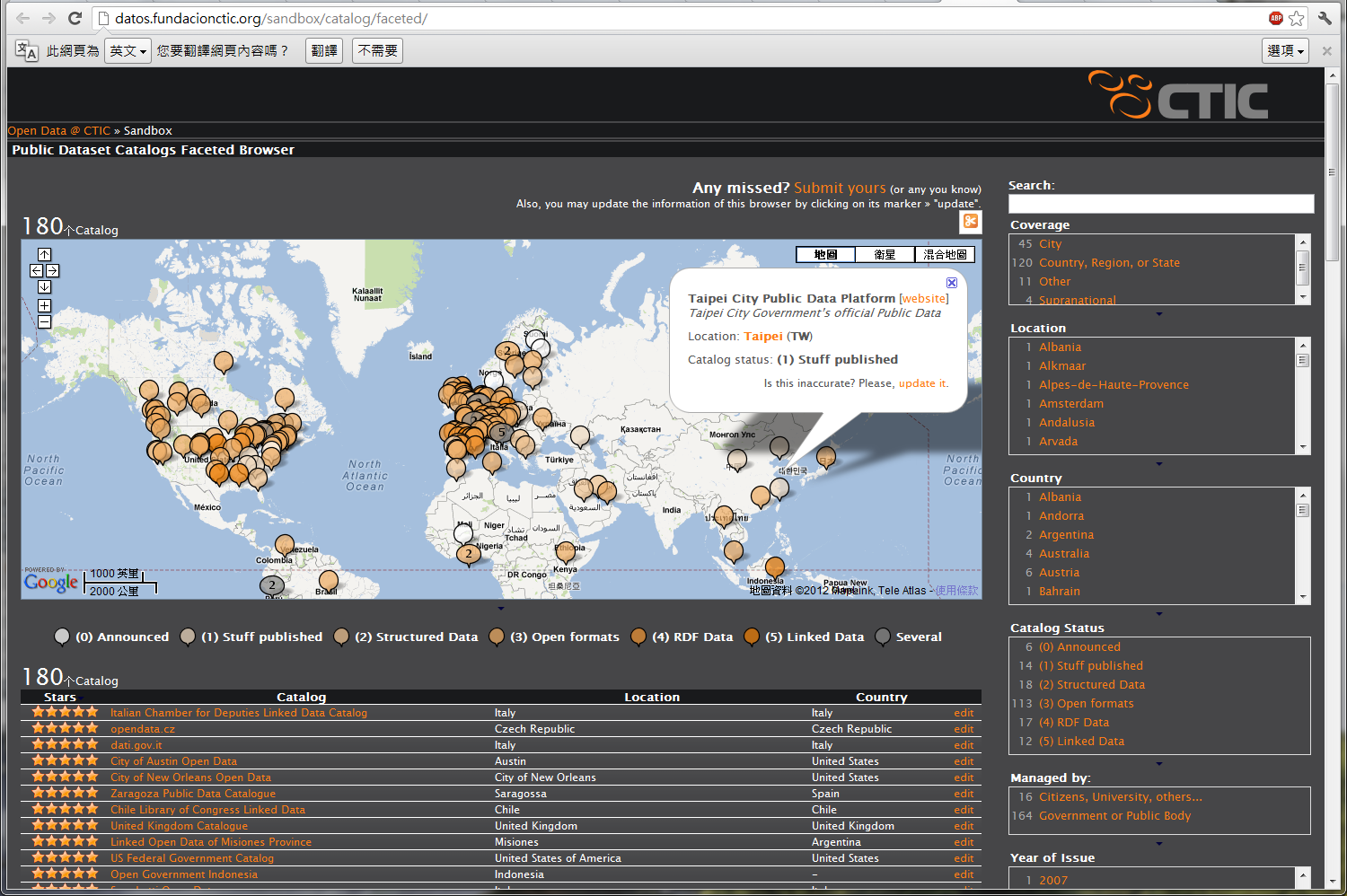The height and width of the screenshot is (896, 1347).
Task: Click the (4) RDF Data legend marker
Action: 638,637
